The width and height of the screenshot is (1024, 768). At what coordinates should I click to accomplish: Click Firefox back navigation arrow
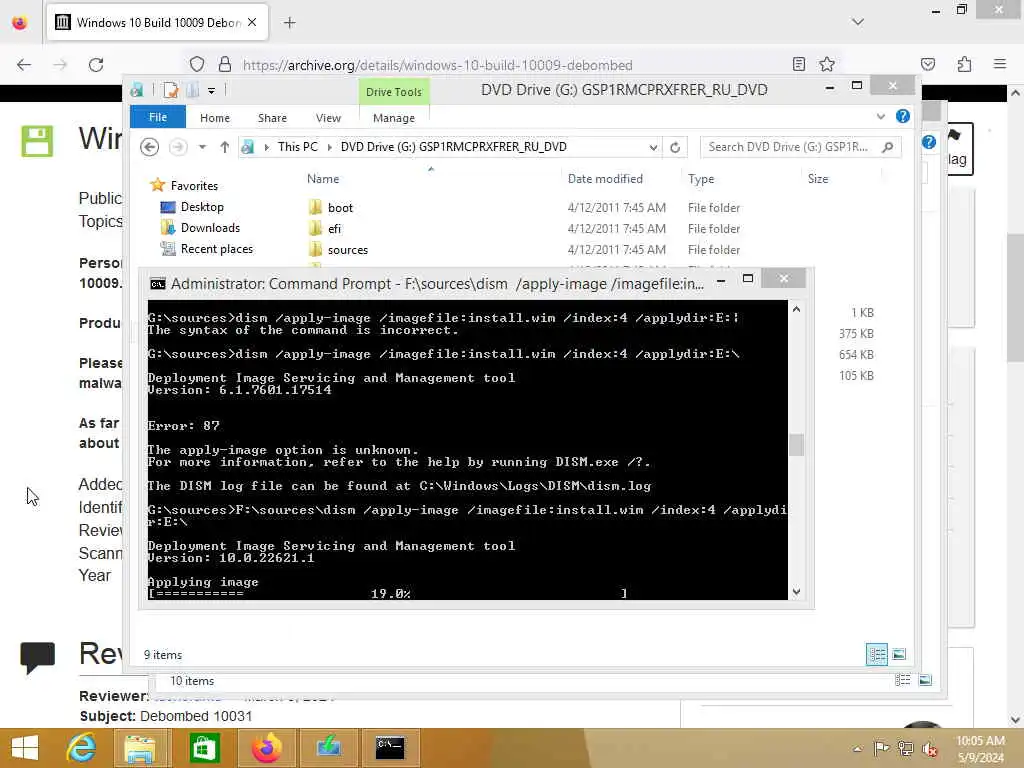pyautogui.click(x=24, y=65)
